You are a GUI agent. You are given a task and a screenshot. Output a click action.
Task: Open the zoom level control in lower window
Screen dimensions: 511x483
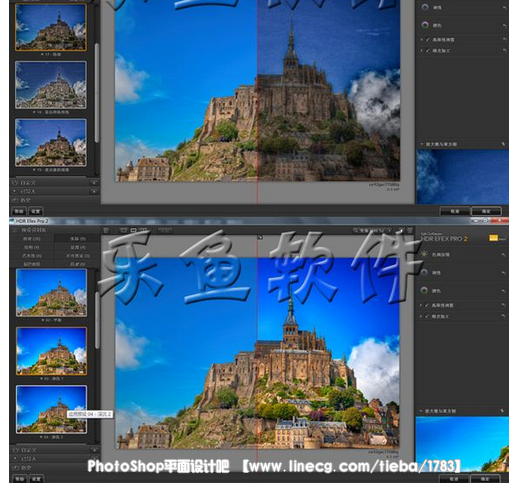[x=372, y=231]
